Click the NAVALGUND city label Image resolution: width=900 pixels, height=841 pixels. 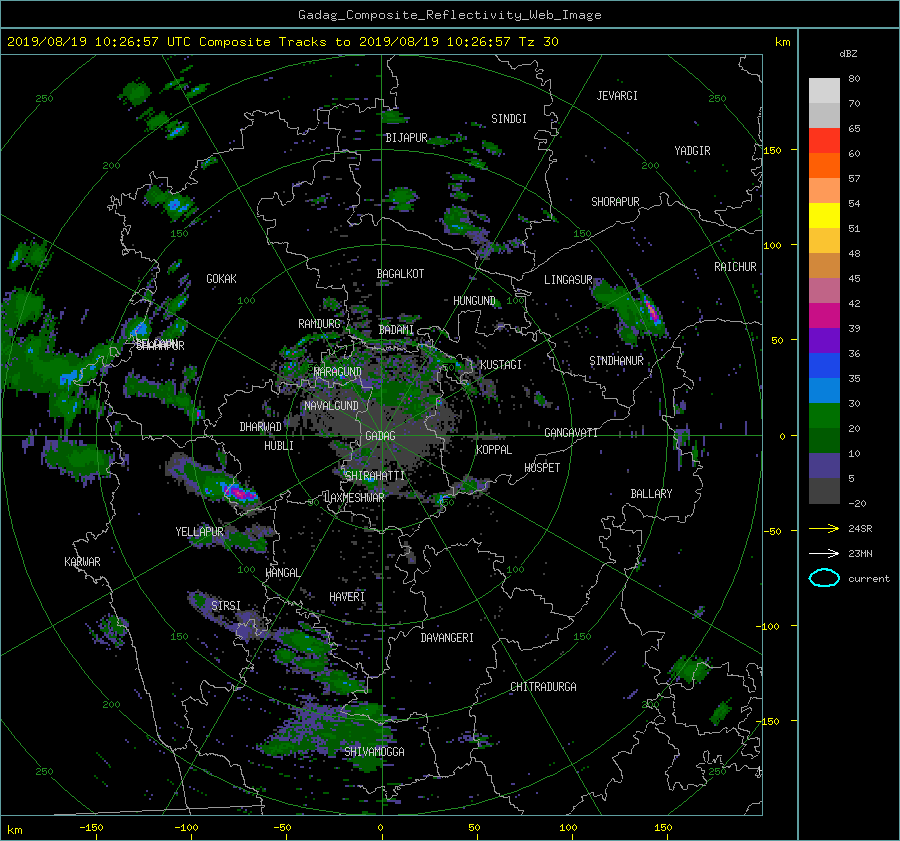pos(331,406)
